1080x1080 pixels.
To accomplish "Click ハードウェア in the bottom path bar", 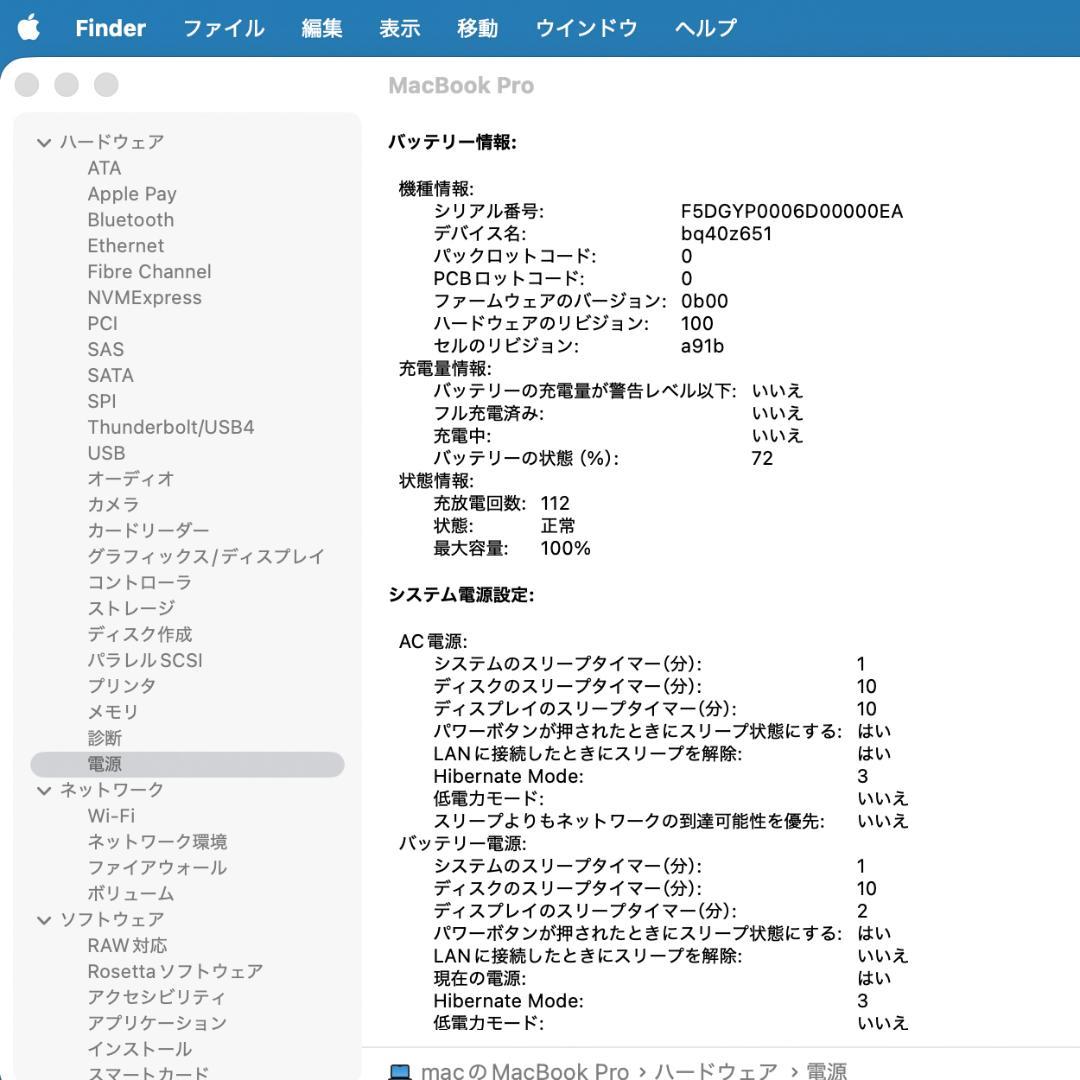I will click(x=716, y=1072).
